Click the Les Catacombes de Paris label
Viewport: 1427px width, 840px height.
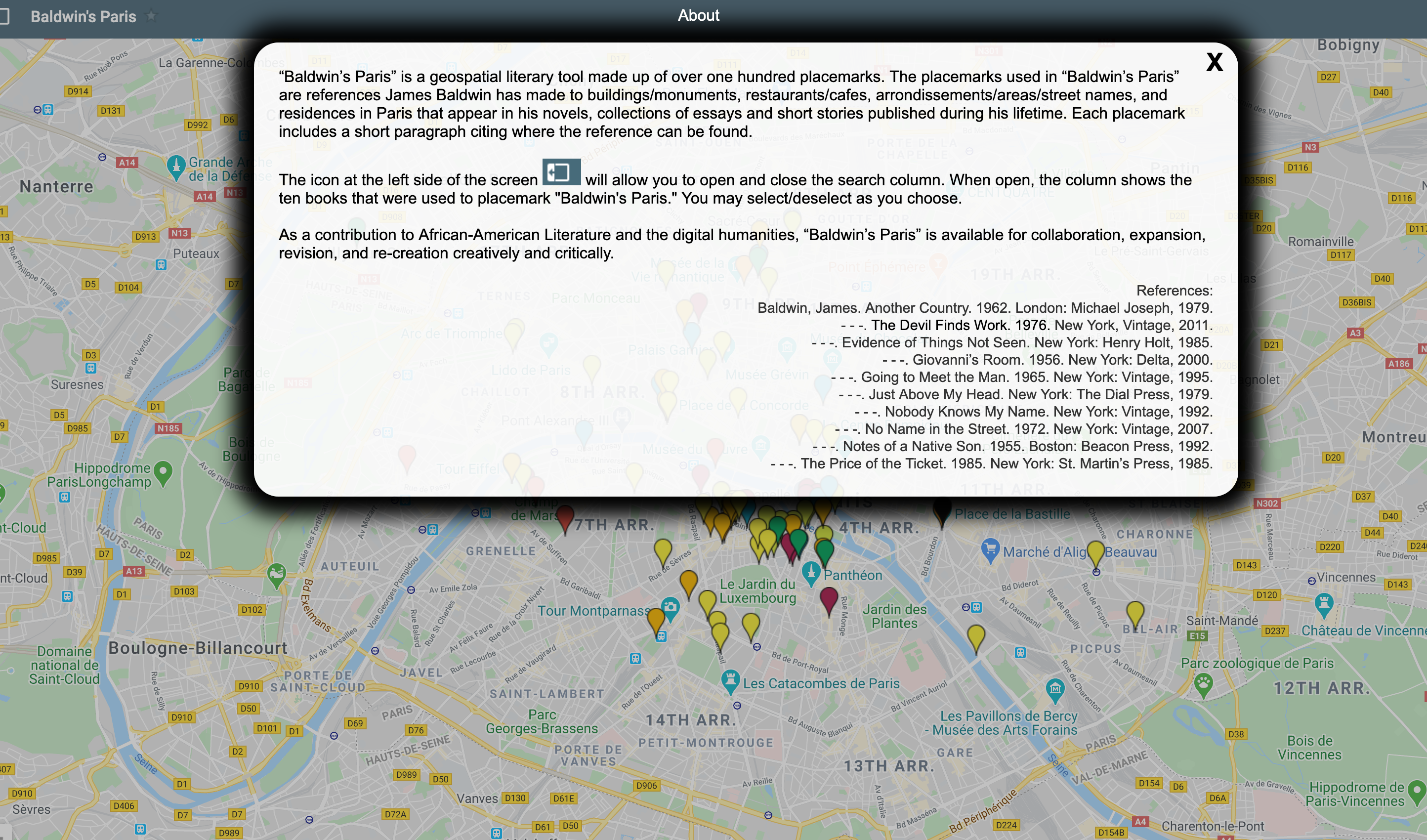pos(821,683)
